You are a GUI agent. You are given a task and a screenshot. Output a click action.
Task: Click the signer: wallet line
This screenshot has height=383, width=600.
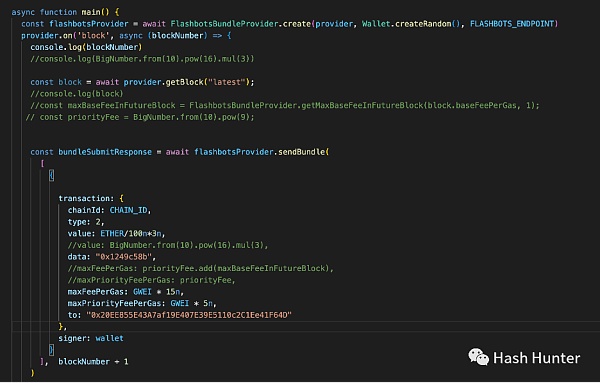(91, 338)
